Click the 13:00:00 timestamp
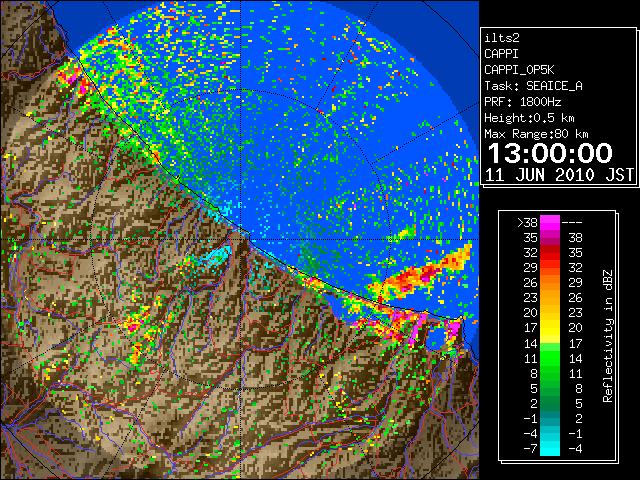The image size is (640, 480). click(x=550, y=153)
